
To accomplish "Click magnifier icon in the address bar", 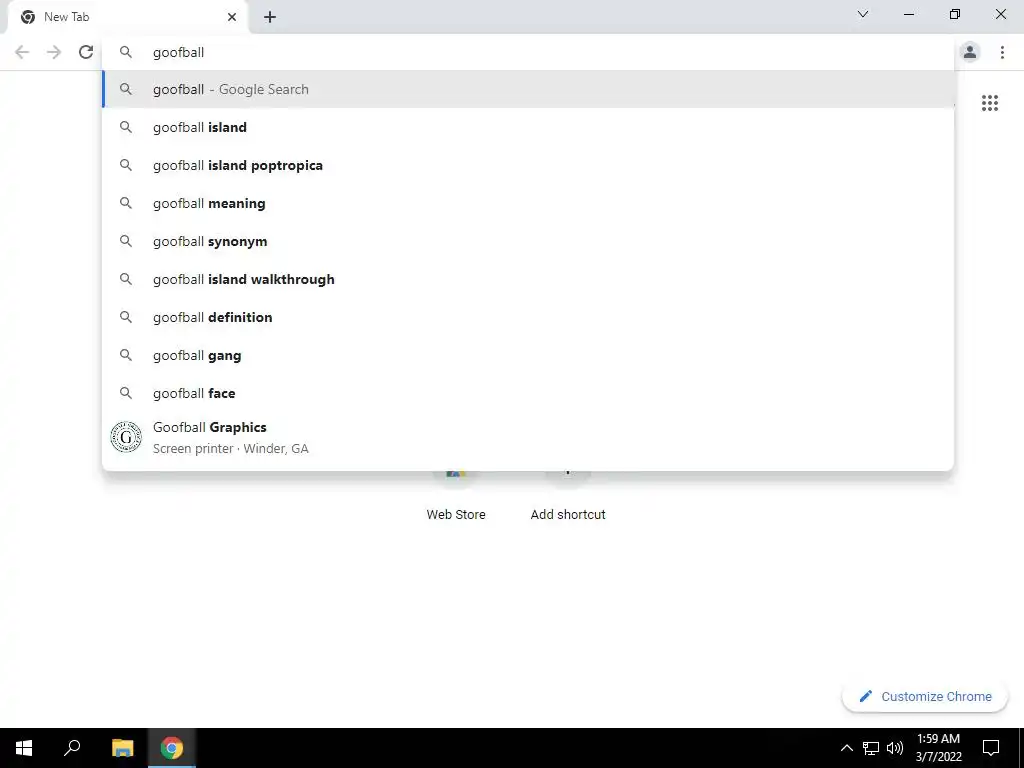I will tap(126, 52).
